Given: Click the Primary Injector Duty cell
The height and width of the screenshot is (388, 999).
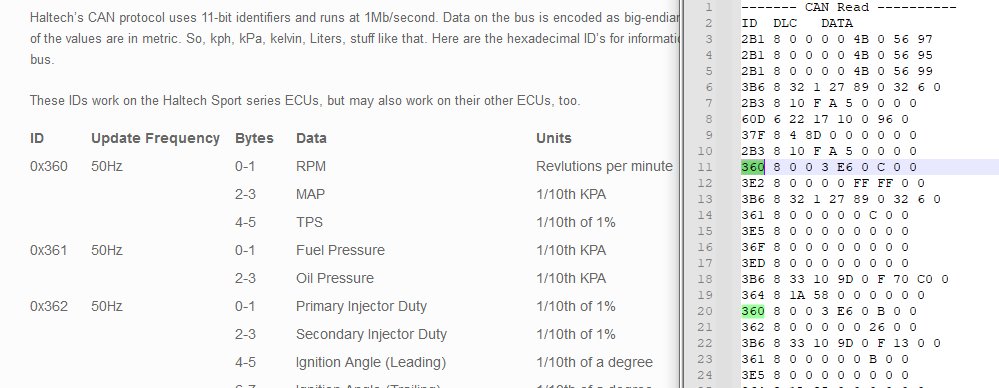Looking at the screenshot, I should click(x=361, y=306).
